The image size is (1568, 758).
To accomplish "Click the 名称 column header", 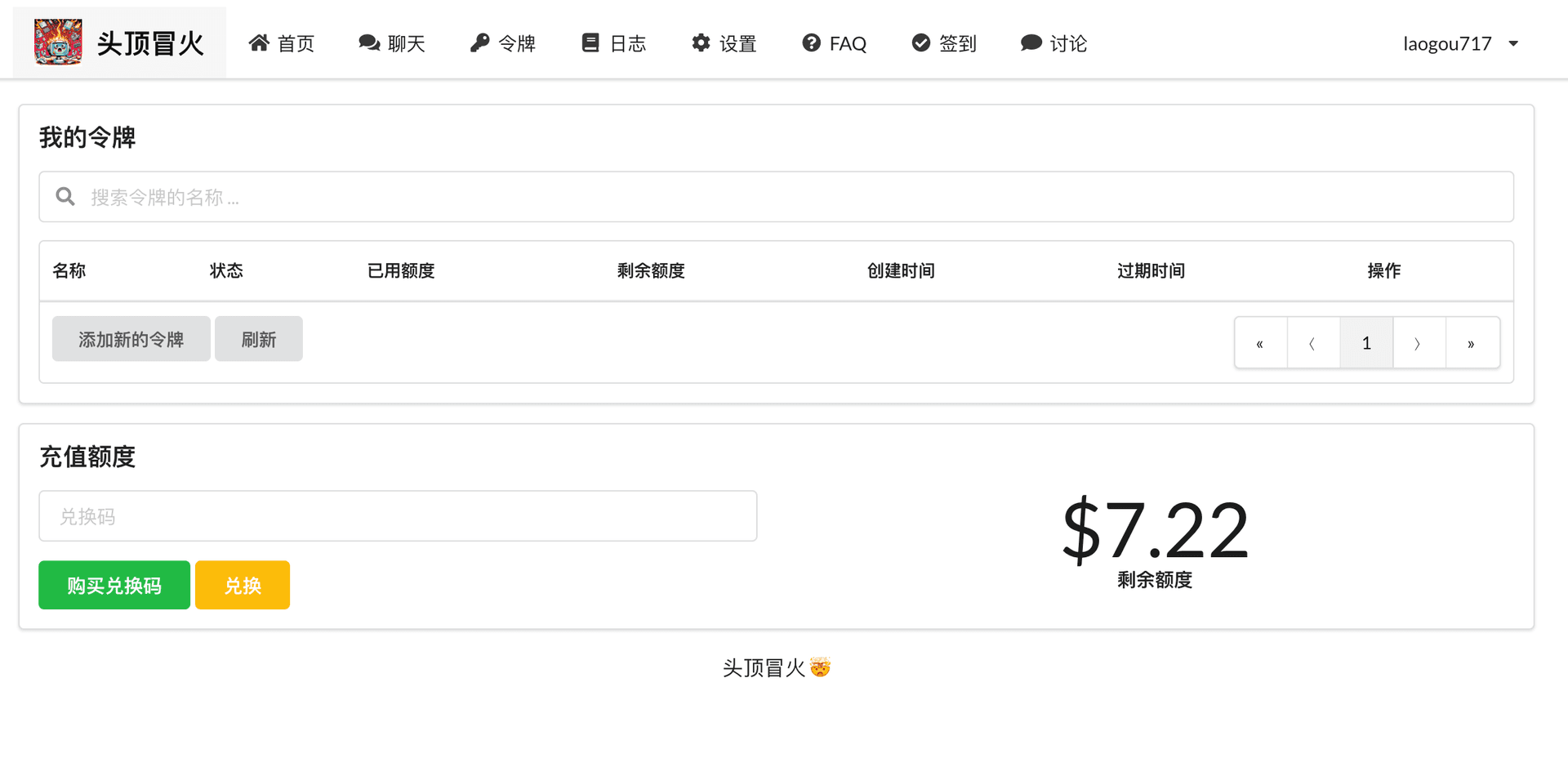I will [x=69, y=270].
